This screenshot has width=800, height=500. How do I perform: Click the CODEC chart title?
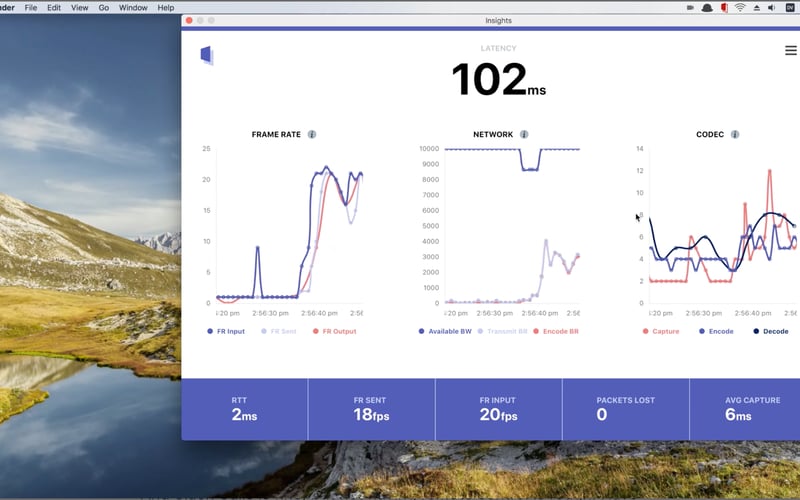(710, 134)
